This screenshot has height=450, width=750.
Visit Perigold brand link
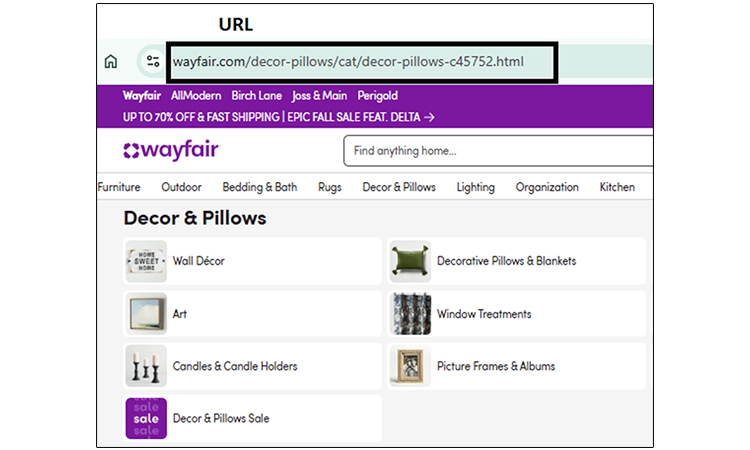click(x=377, y=96)
